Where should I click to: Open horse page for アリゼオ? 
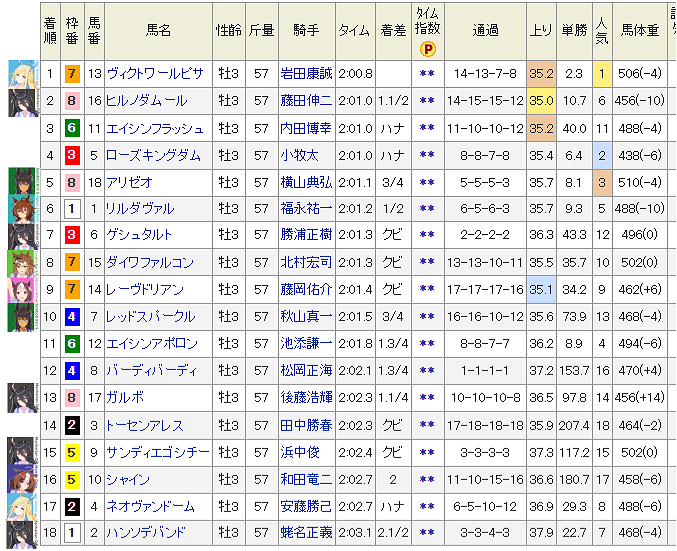[x=130, y=183]
